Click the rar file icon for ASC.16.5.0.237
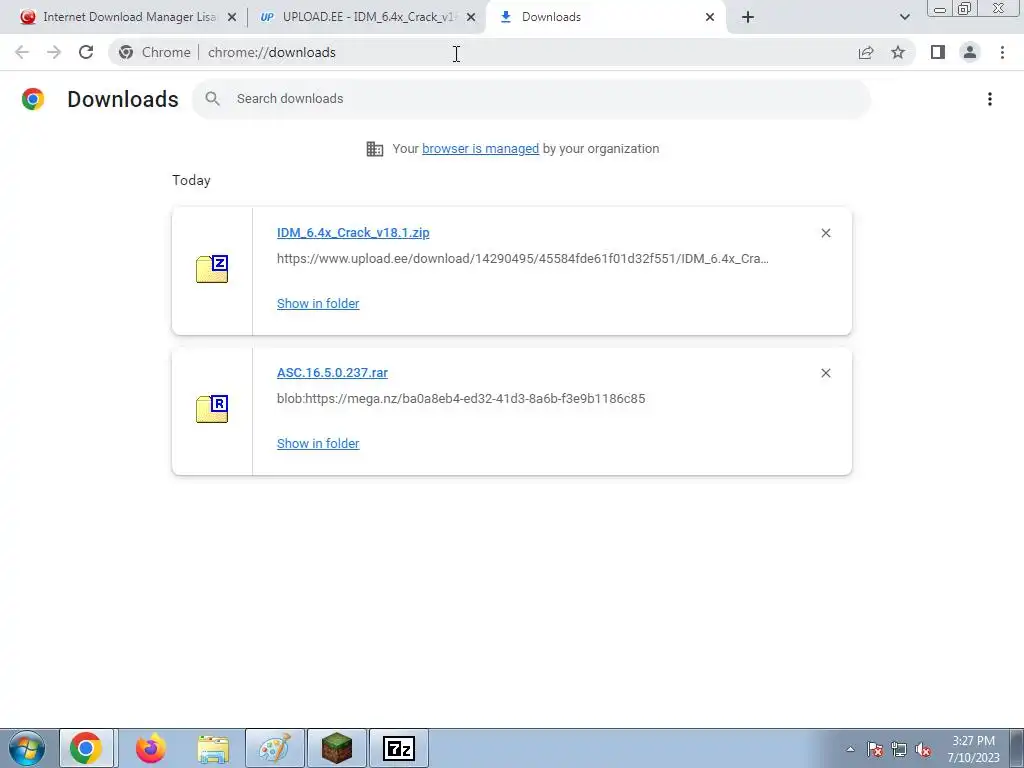The image size is (1024, 768). click(212, 409)
